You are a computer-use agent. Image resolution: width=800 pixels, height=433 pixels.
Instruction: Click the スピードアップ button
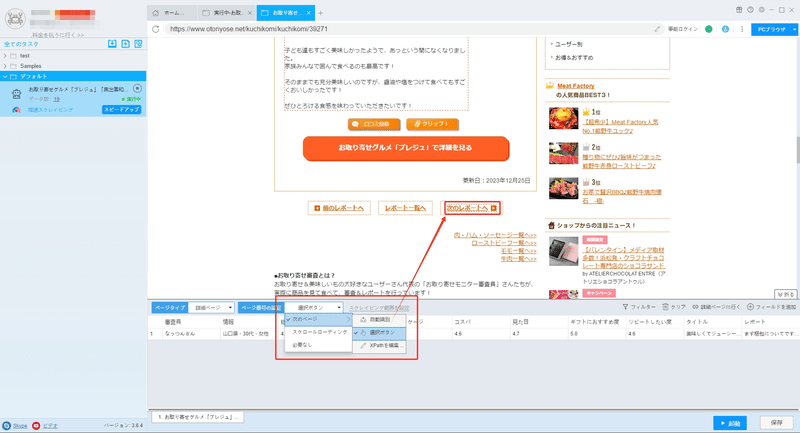(x=121, y=110)
